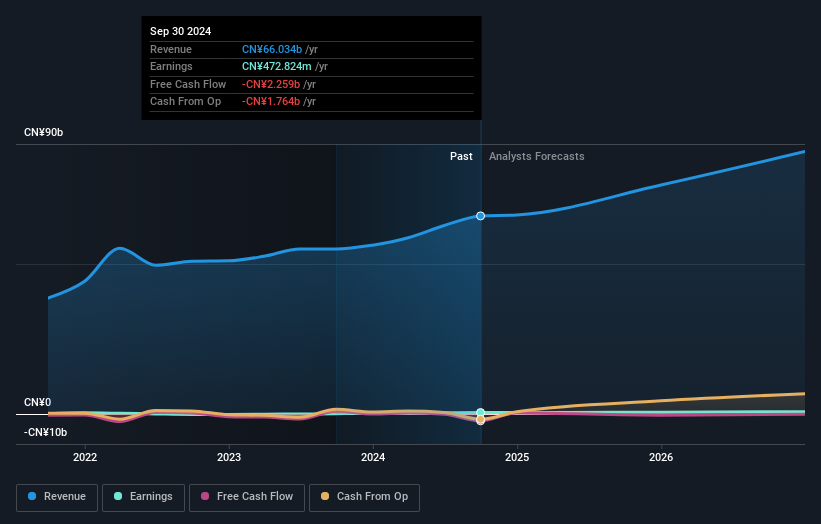The image size is (821, 524).
Task: Click the CN¥66.034b revenue value
Action: [272, 49]
